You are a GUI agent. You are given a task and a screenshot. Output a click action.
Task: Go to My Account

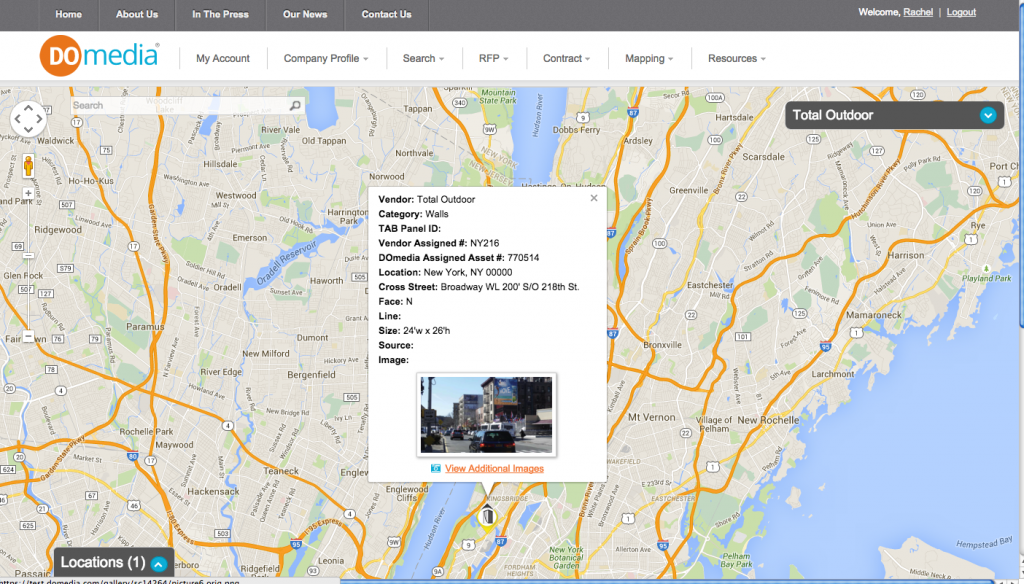(223, 58)
